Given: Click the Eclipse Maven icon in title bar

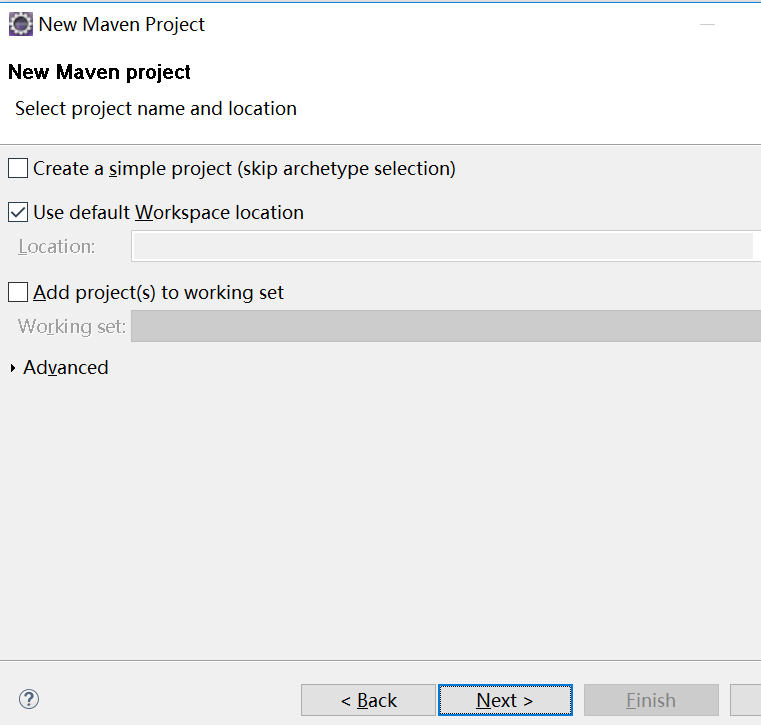Looking at the screenshot, I should 20,24.
